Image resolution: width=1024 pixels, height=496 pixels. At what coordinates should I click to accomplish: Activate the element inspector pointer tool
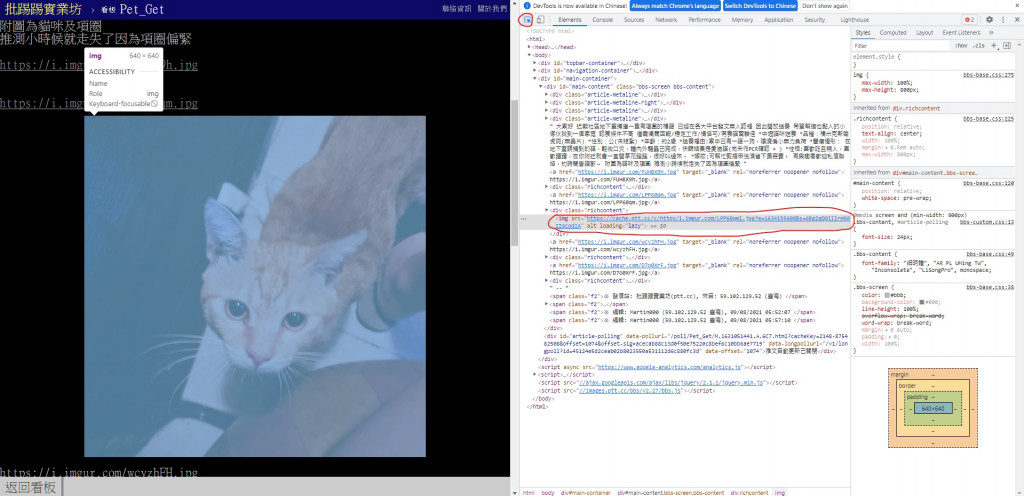(528, 20)
